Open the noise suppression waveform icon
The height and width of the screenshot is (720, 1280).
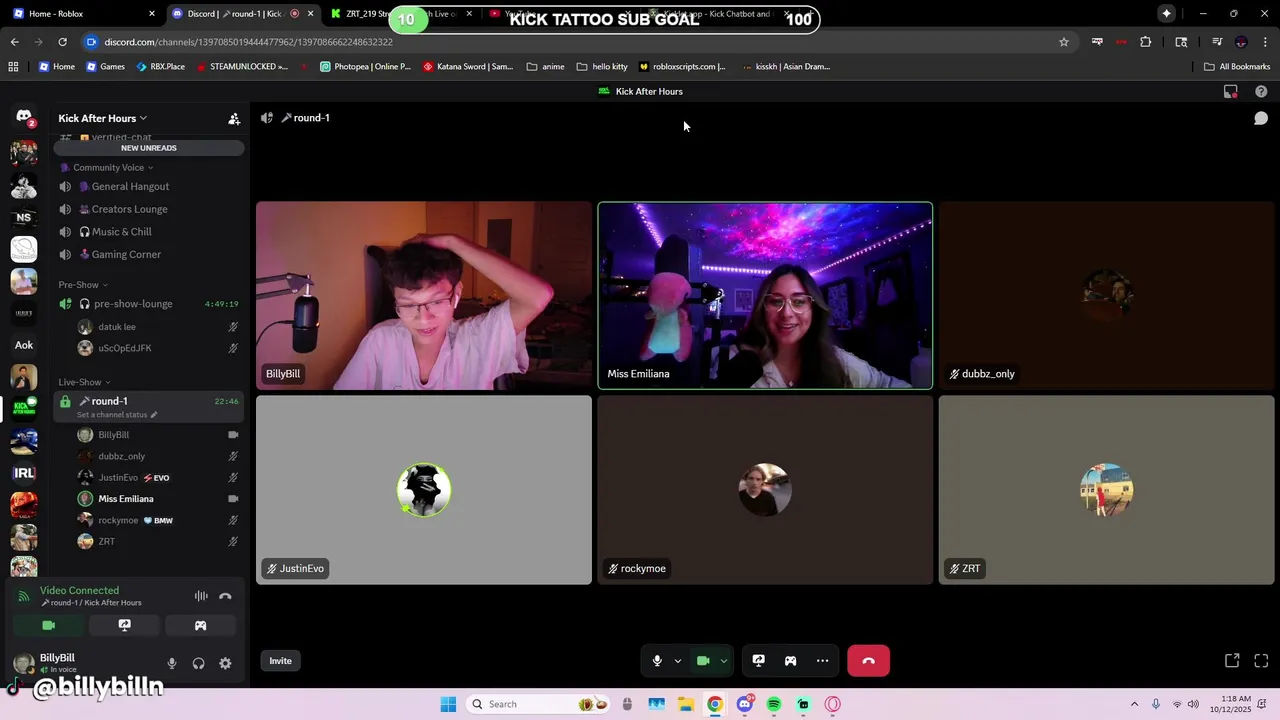[x=201, y=596]
